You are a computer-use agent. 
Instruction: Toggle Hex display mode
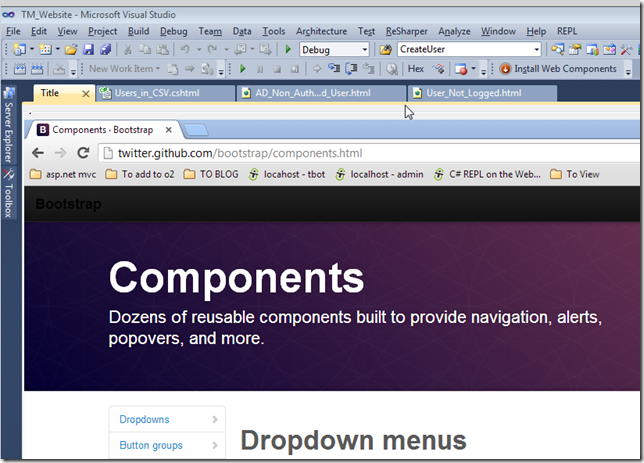pyautogui.click(x=416, y=69)
